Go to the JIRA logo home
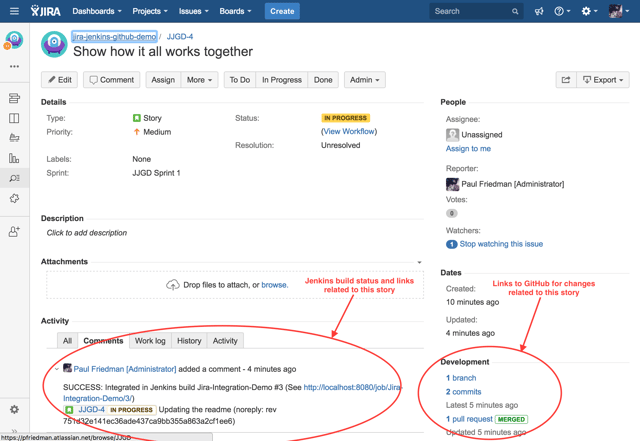 [45, 11]
